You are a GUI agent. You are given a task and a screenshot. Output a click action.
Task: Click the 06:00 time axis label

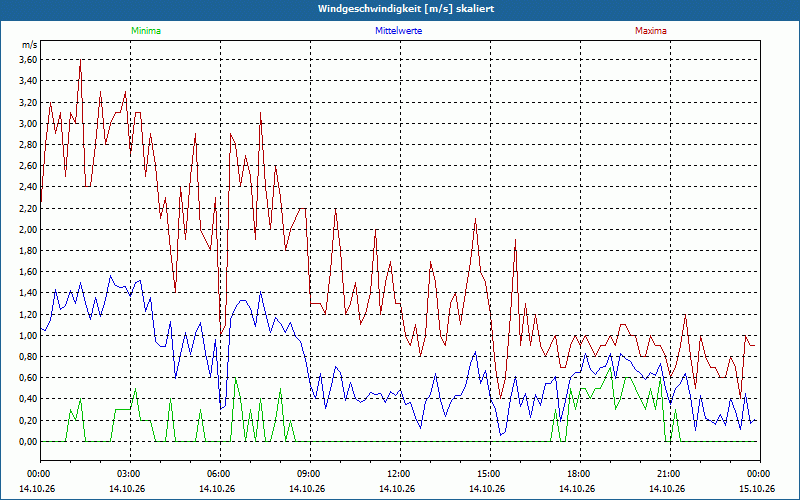click(220, 474)
